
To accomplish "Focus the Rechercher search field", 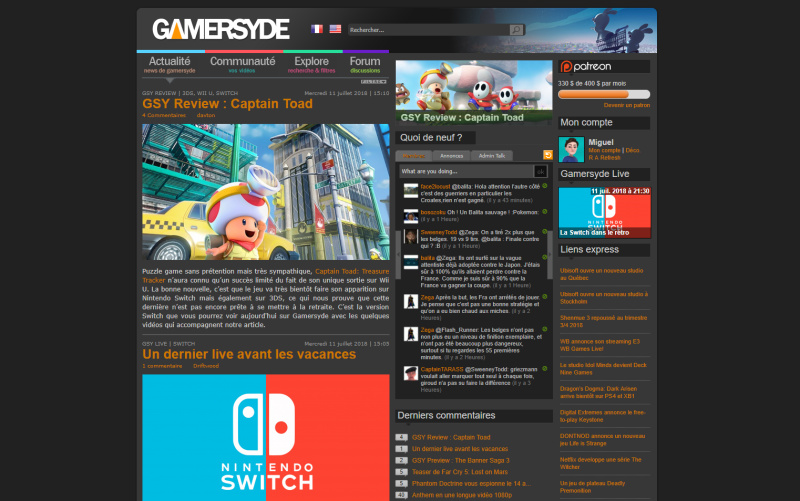I will point(429,30).
